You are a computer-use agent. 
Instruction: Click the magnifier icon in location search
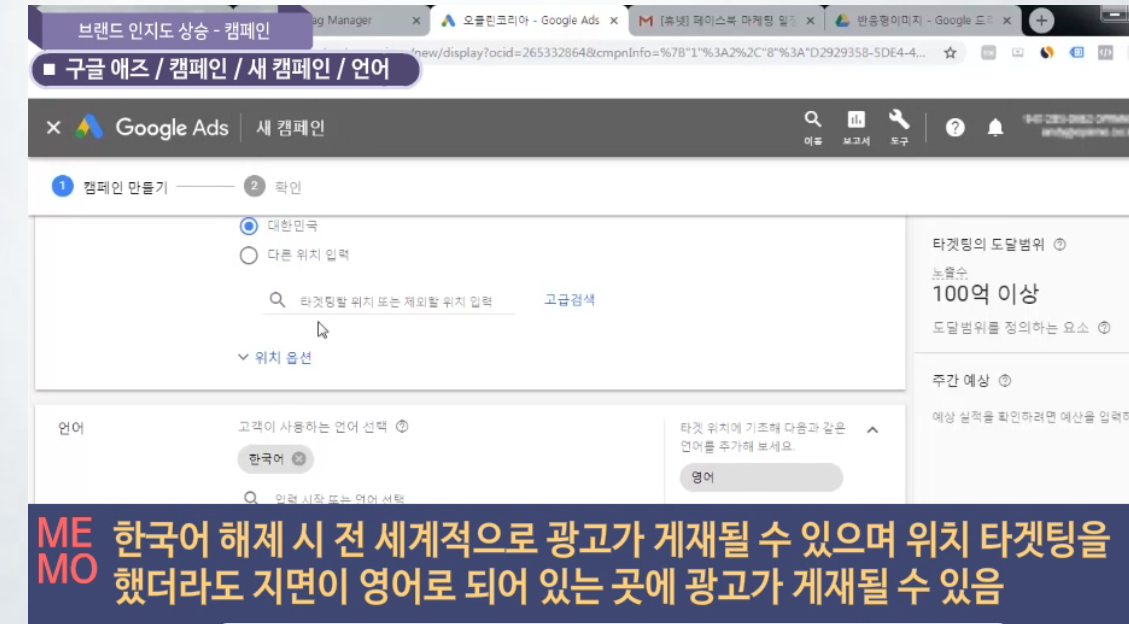point(277,300)
